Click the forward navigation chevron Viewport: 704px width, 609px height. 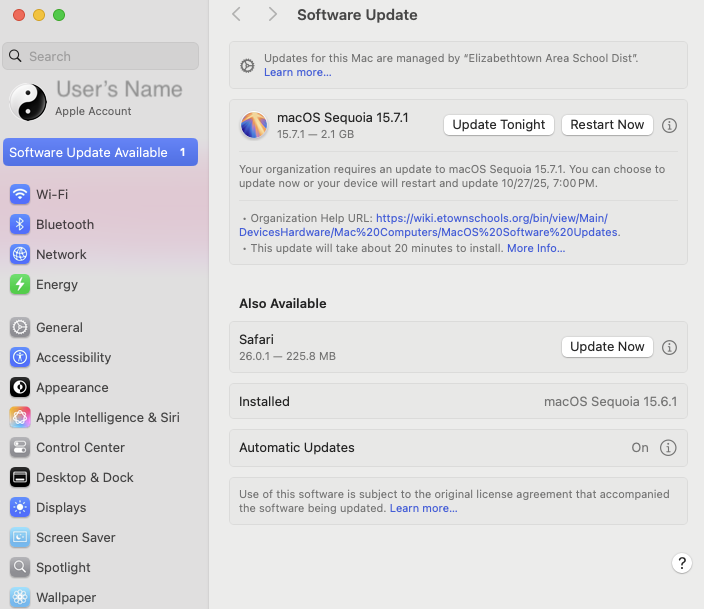(x=272, y=14)
